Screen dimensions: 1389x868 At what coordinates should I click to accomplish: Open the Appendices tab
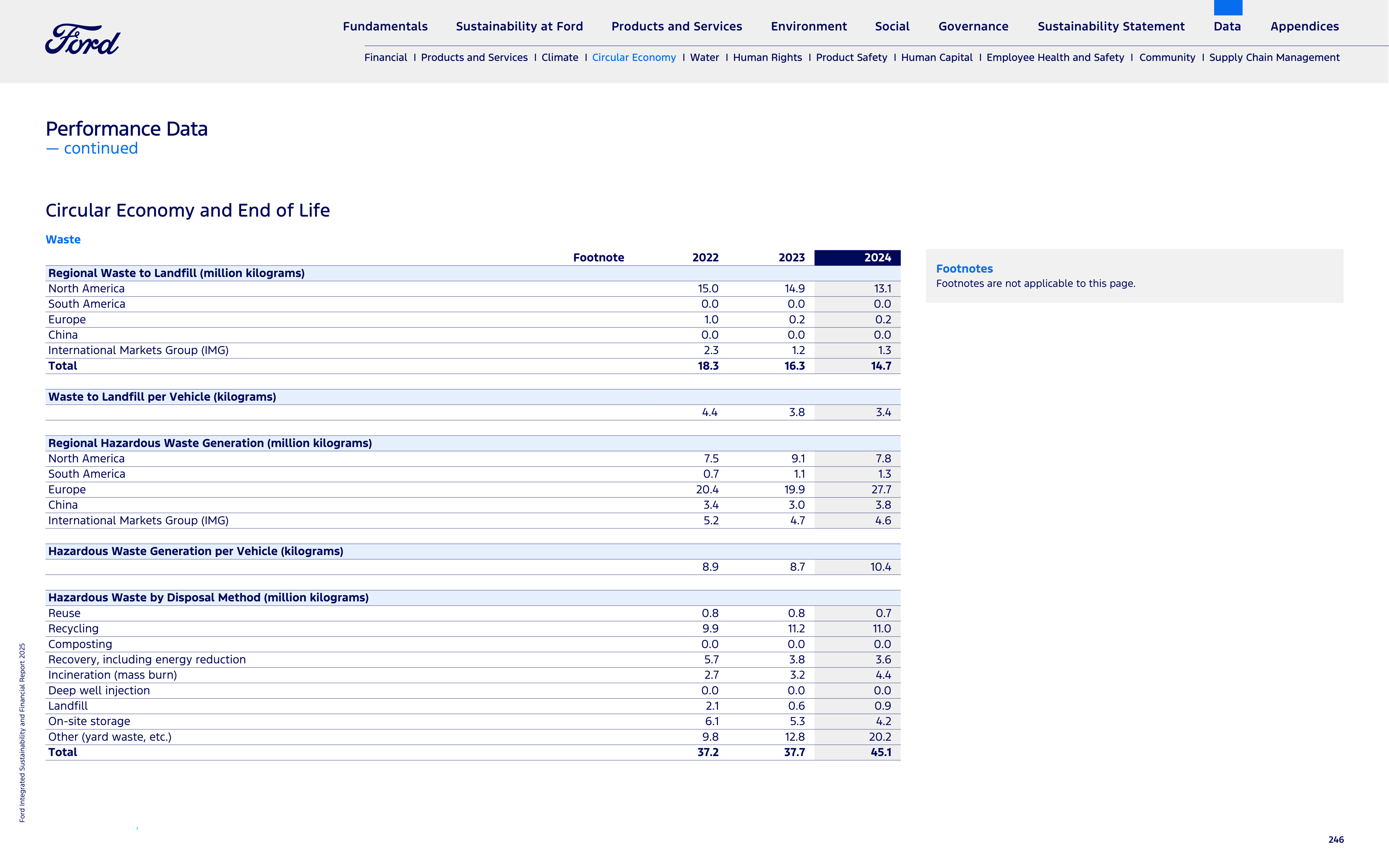pos(1305,26)
